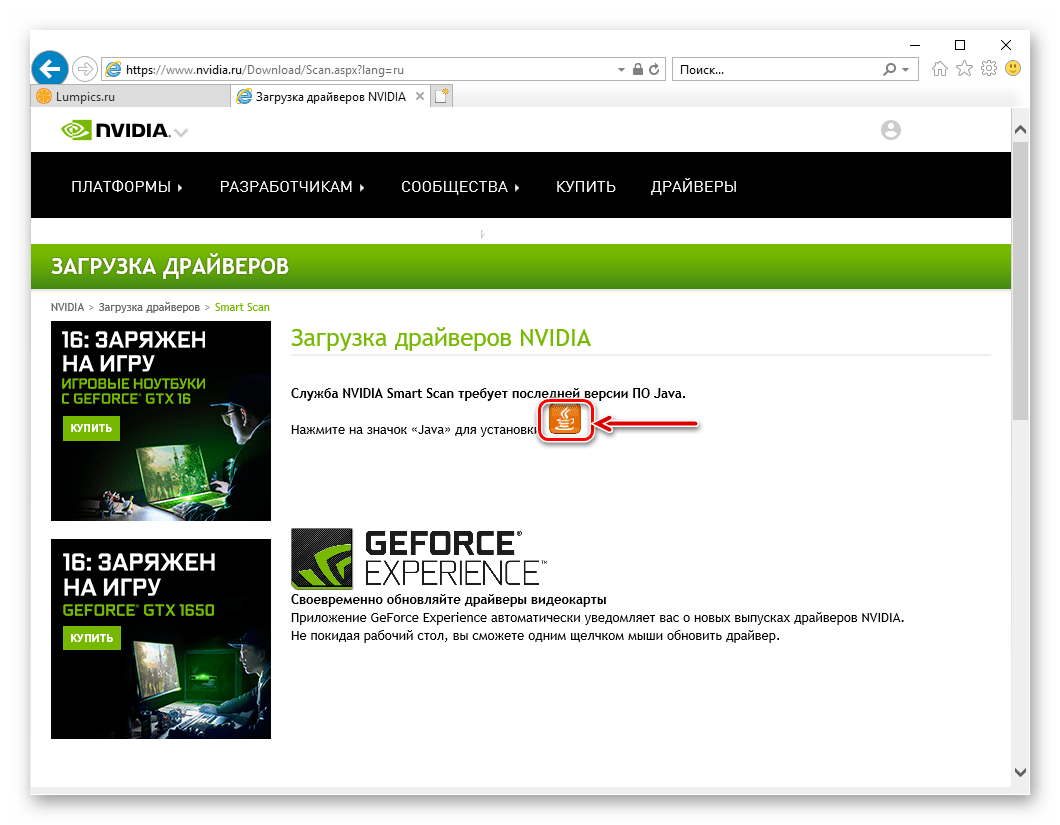Click the scrollbar down arrow
This screenshot has width=1060, height=825.
(1020, 772)
